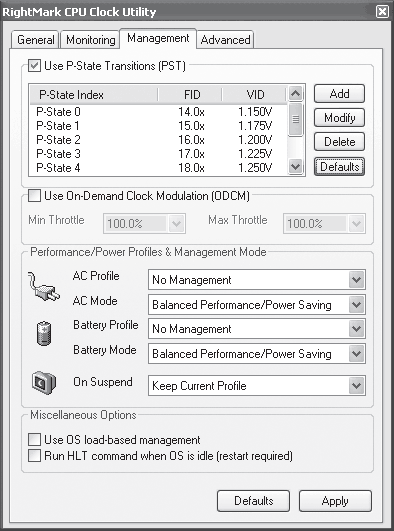Click the 16.0x FID value
394x531 pixels.
point(191,140)
